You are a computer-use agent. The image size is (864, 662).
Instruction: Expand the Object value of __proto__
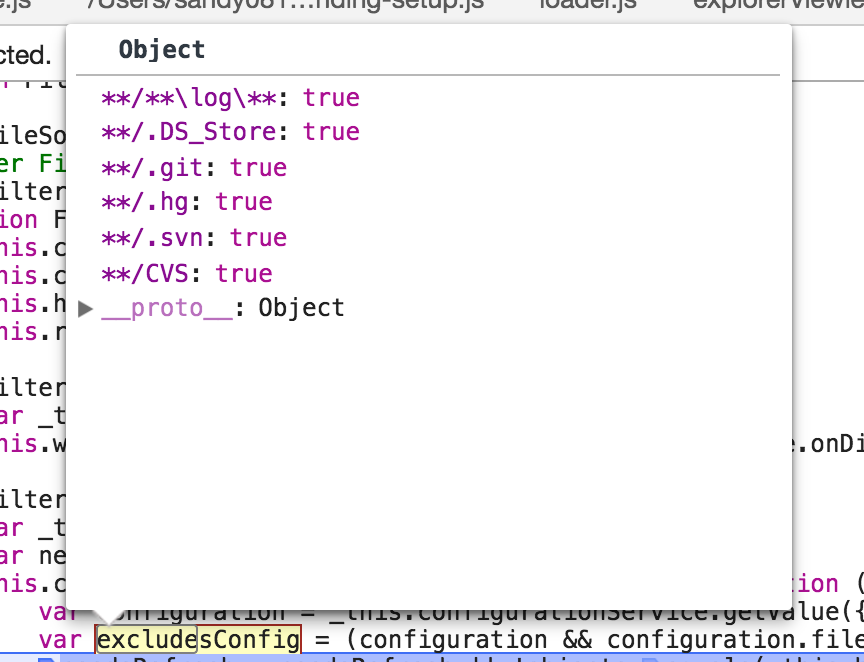pyautogui.click(x=301, y=308)
